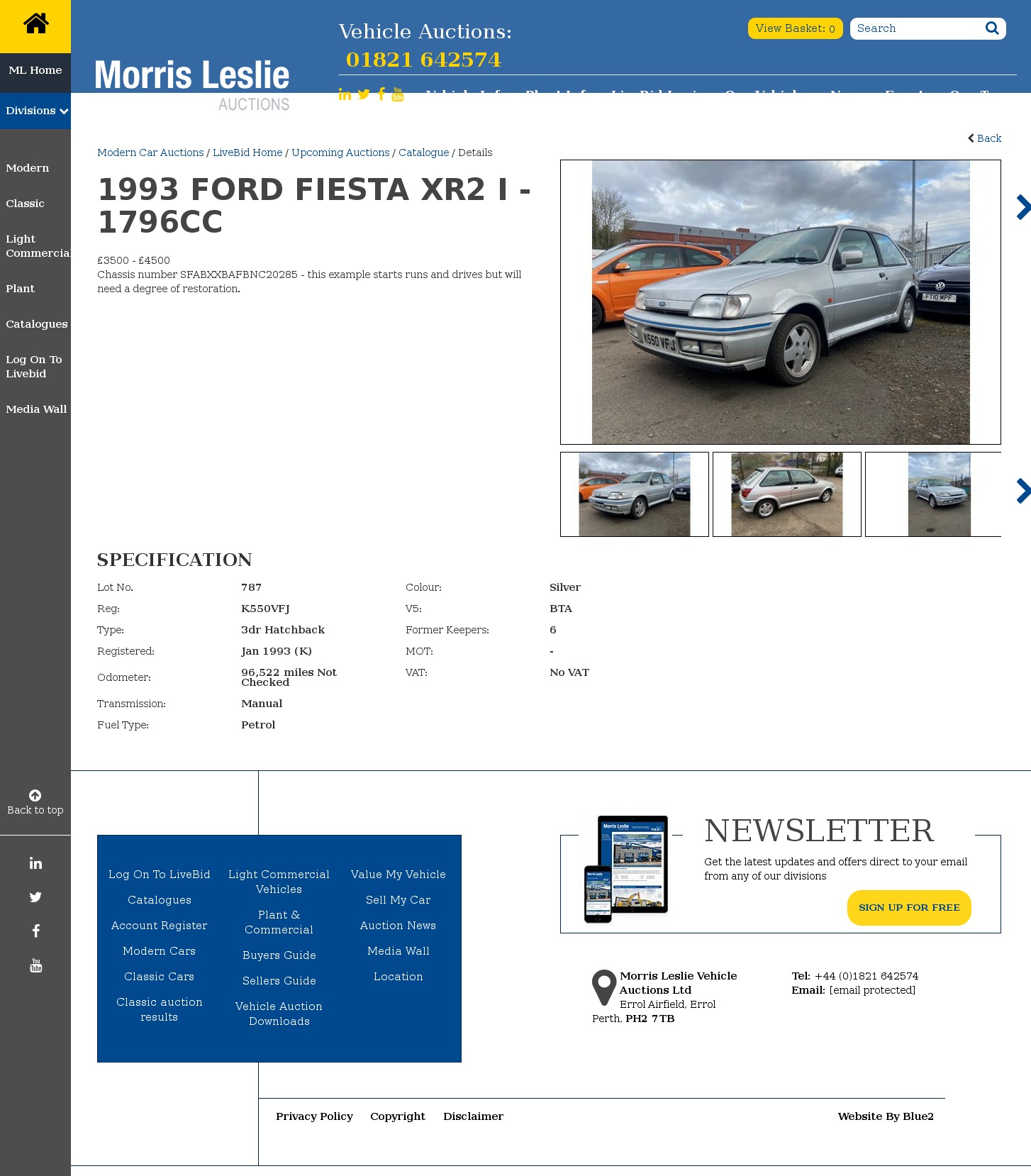Open Buyers Guide link
1031x1176 pixels.
(279, 955)
